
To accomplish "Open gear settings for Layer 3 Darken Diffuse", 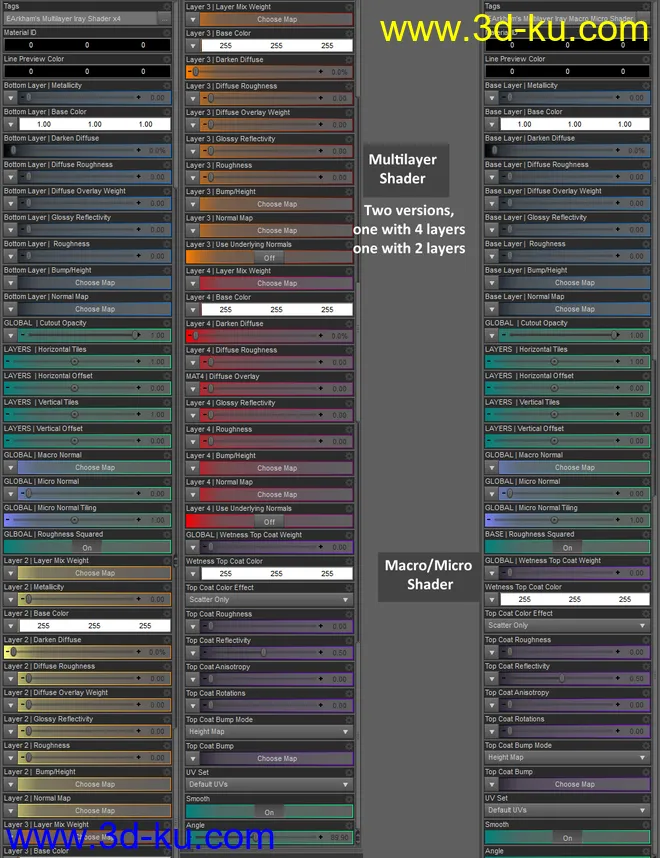I will (348, 60).
